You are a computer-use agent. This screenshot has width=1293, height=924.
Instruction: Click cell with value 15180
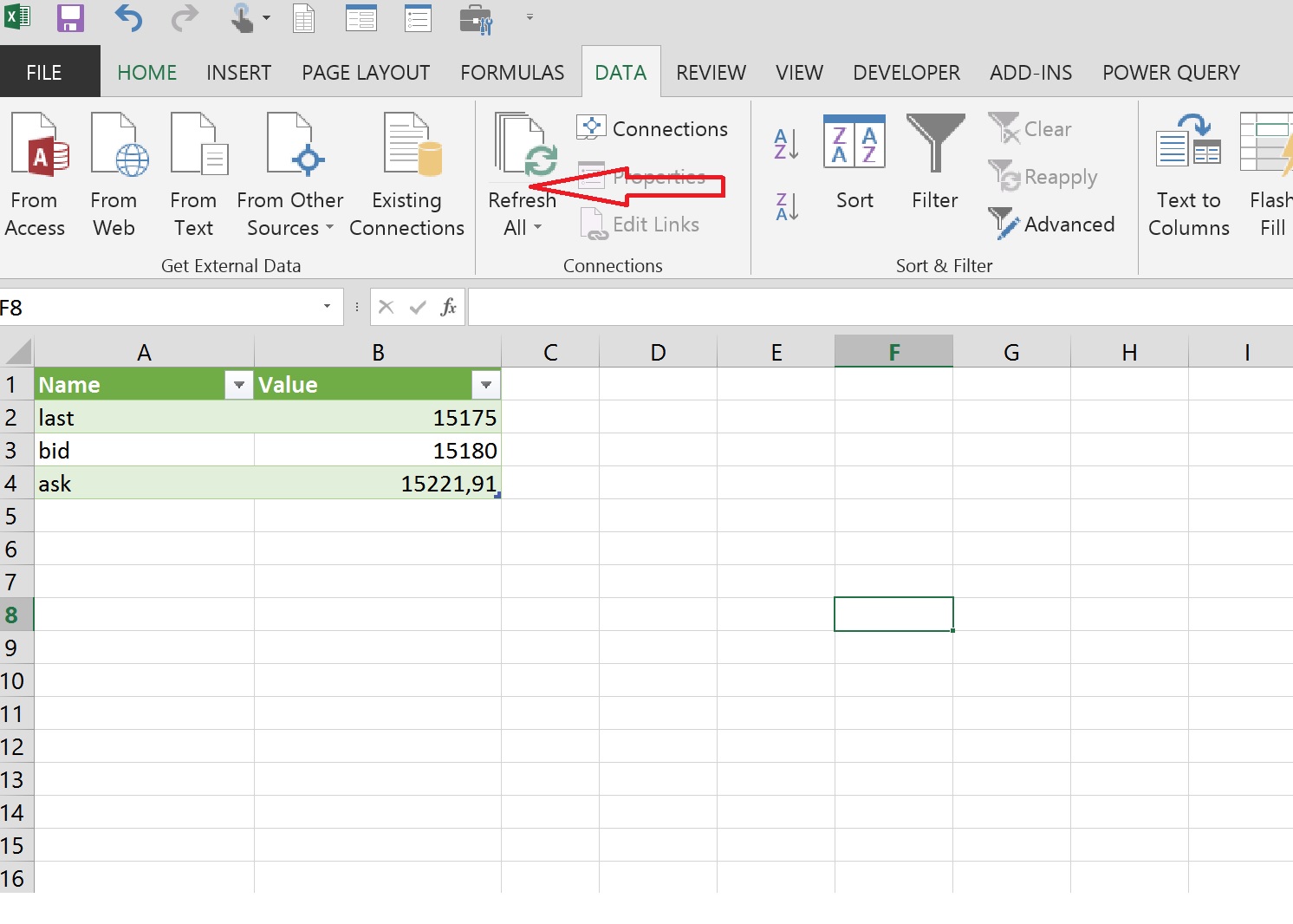point(378,450)
